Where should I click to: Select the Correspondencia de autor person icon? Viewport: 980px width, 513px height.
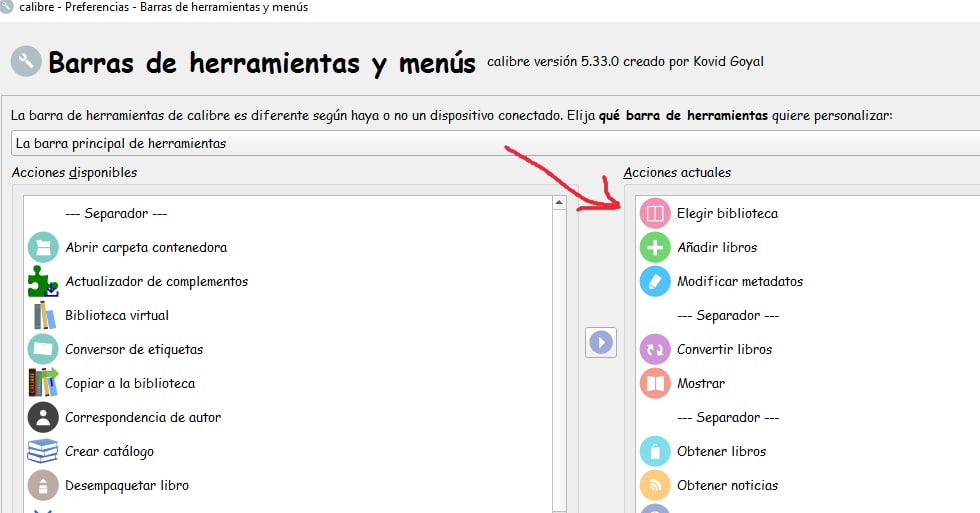pos(42,417)
